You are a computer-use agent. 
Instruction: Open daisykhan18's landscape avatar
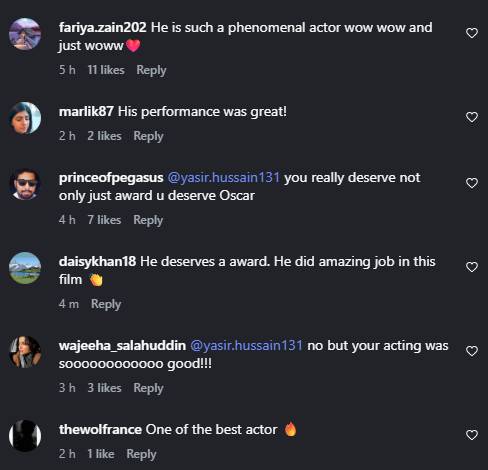(25, 268)
